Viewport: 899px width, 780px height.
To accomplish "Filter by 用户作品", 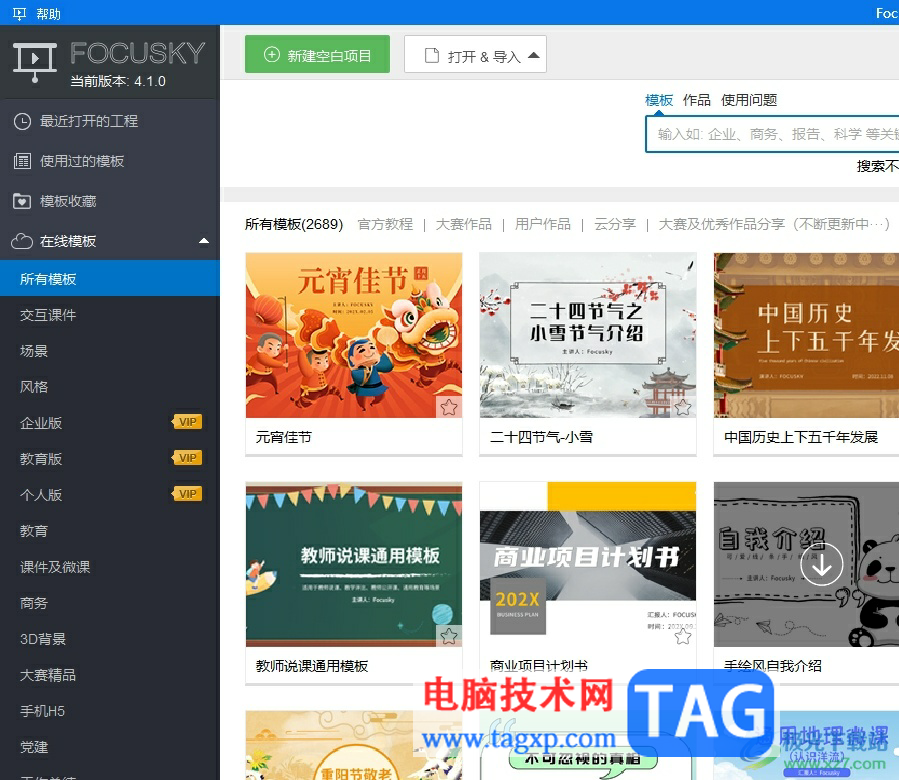I will point(542,224).
